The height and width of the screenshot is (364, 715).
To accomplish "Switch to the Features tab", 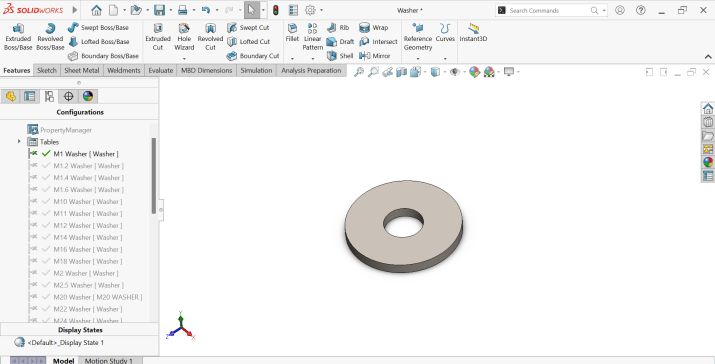I will coord(16,70).
